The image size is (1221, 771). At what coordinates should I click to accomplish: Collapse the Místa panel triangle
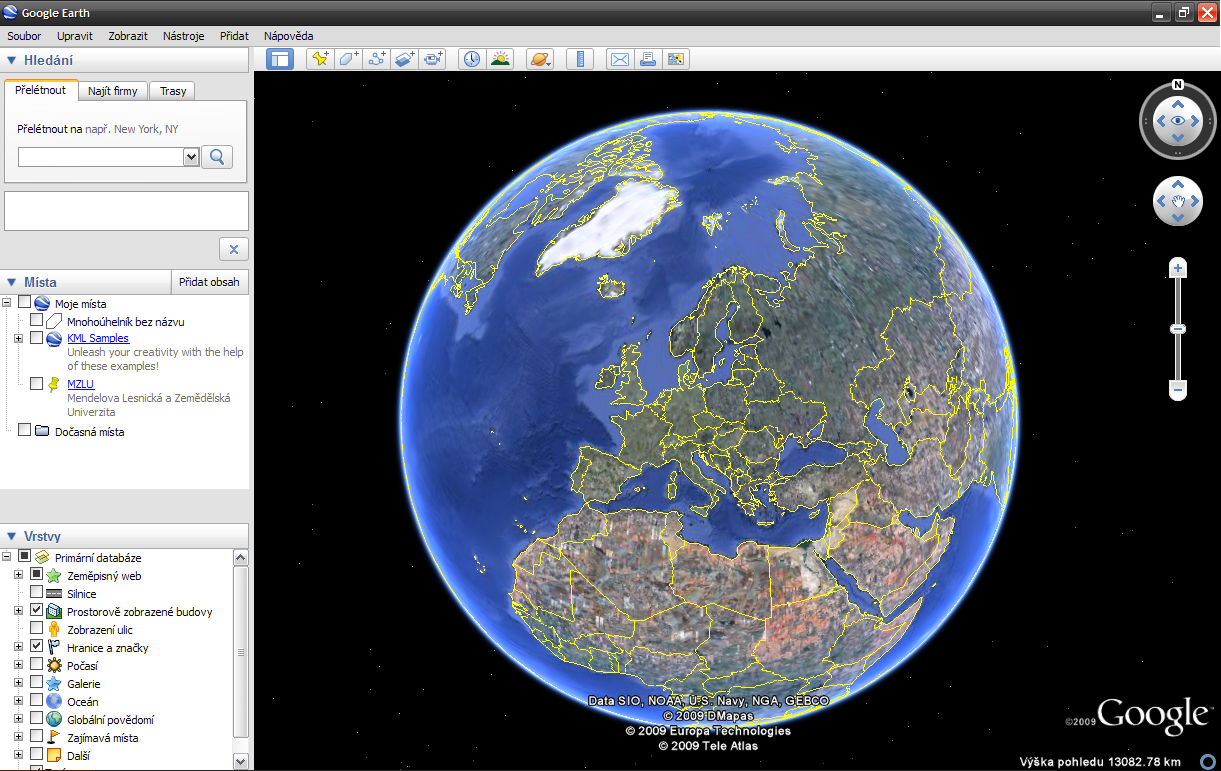(x=12, y=282)
